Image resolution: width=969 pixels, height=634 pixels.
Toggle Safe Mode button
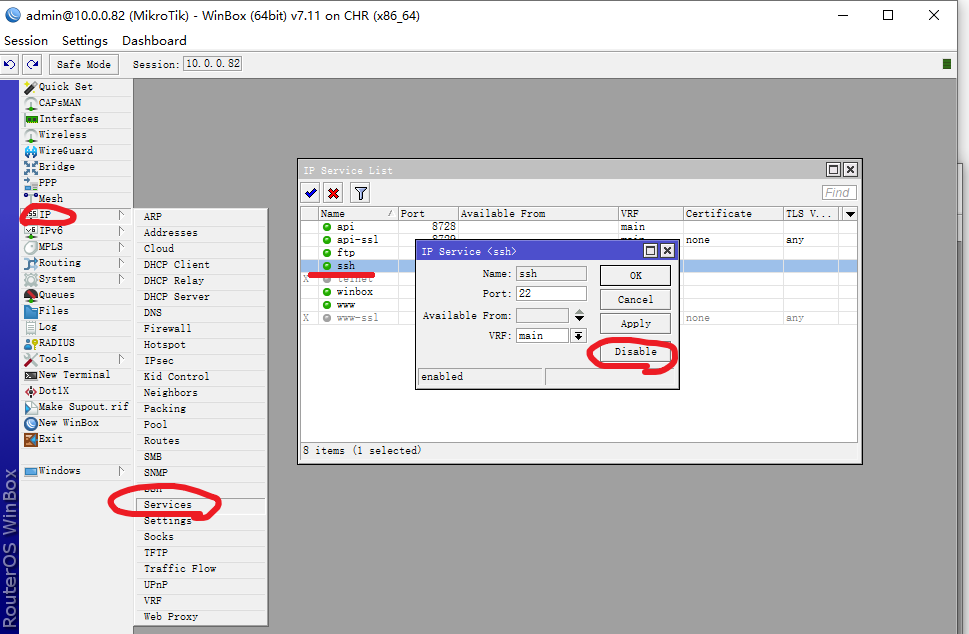83,64
